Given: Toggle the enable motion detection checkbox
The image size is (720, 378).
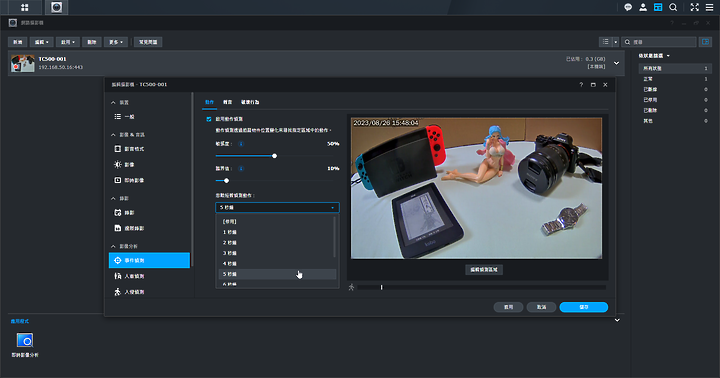Looking at the screenshot, I should point(209,119).
